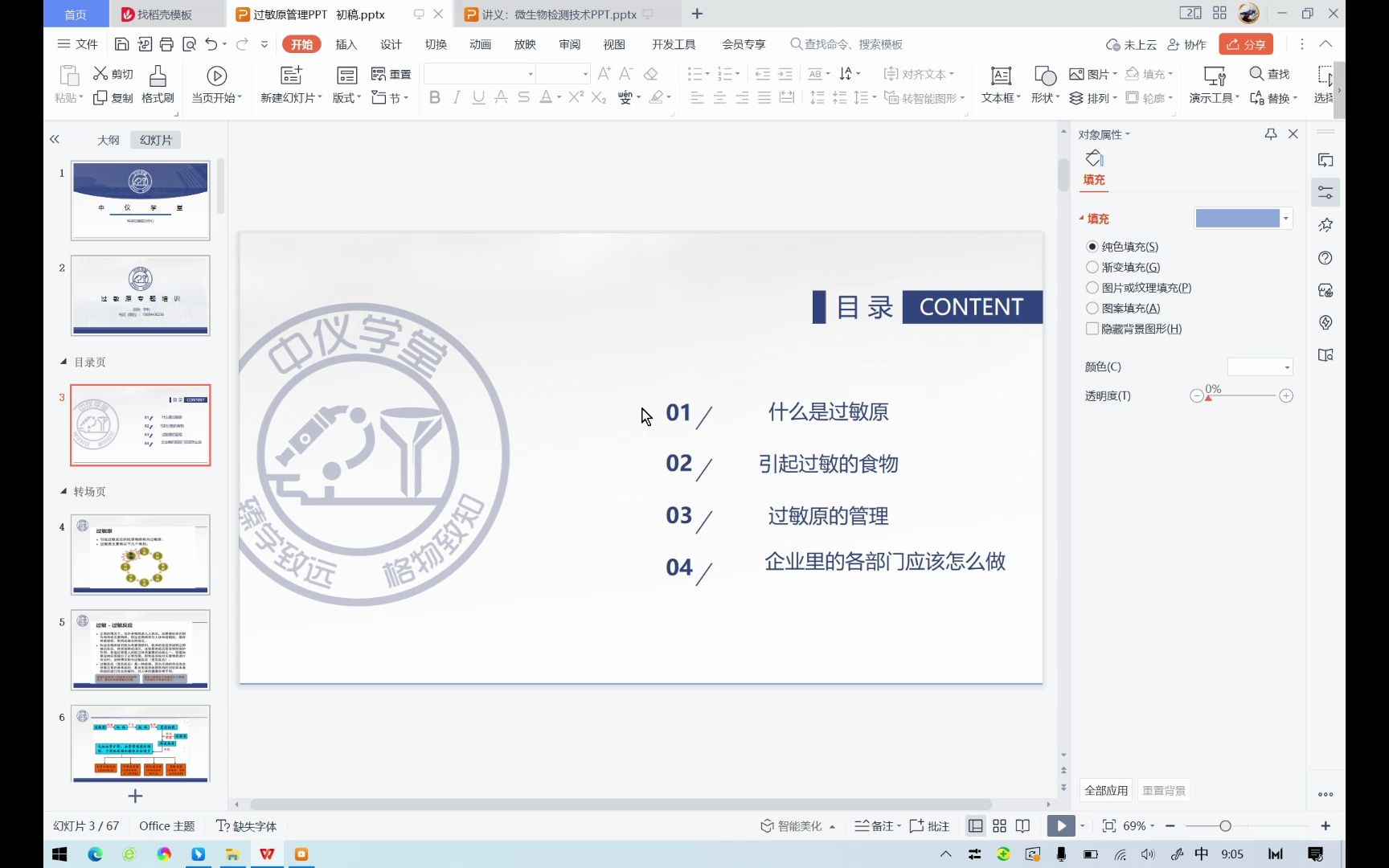The width and height of the screenshot is (1389, 868).
Task: Open WPS app in Windows taskbar
Action: [x=267, y=854]
